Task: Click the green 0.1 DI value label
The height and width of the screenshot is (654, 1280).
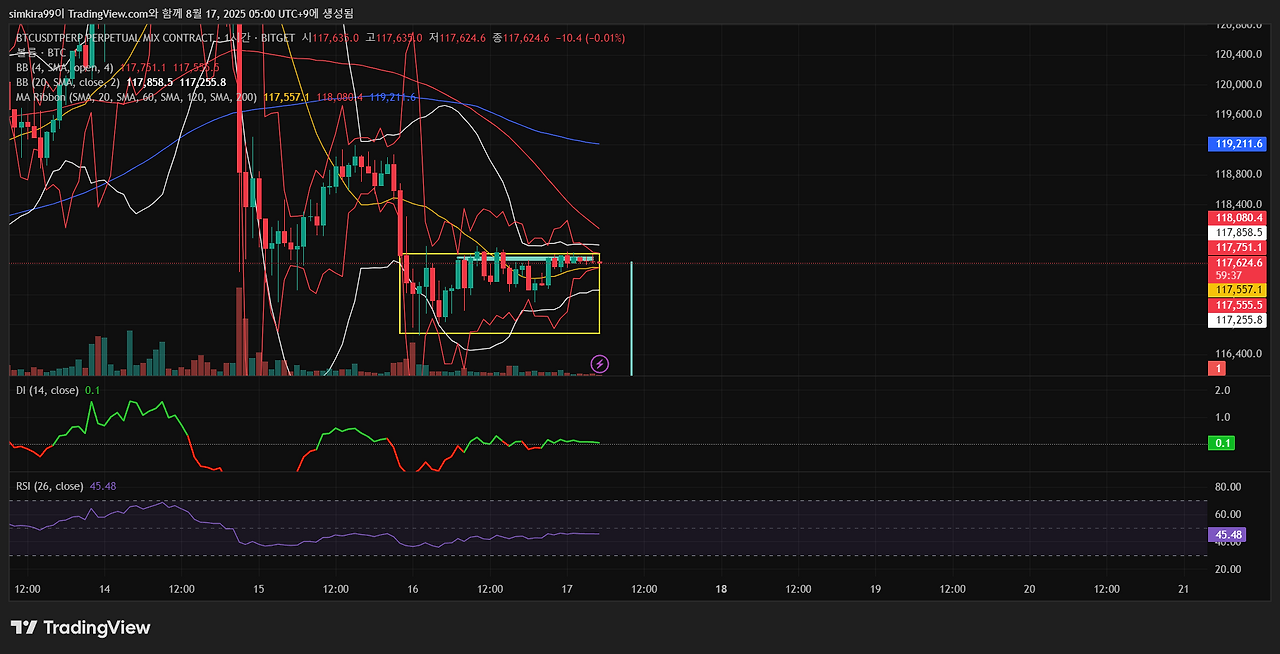Action: [x=1222, y=443]
